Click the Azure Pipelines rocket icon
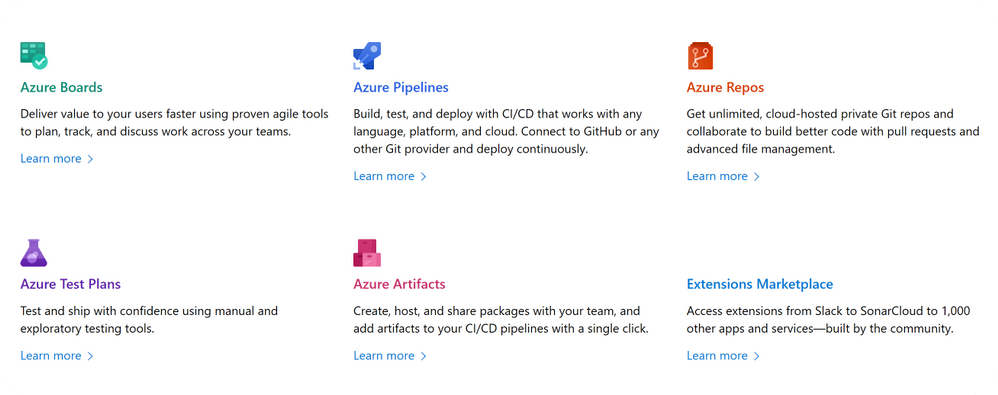The height and width of the screenshot is (395, 998). [367, 56]
